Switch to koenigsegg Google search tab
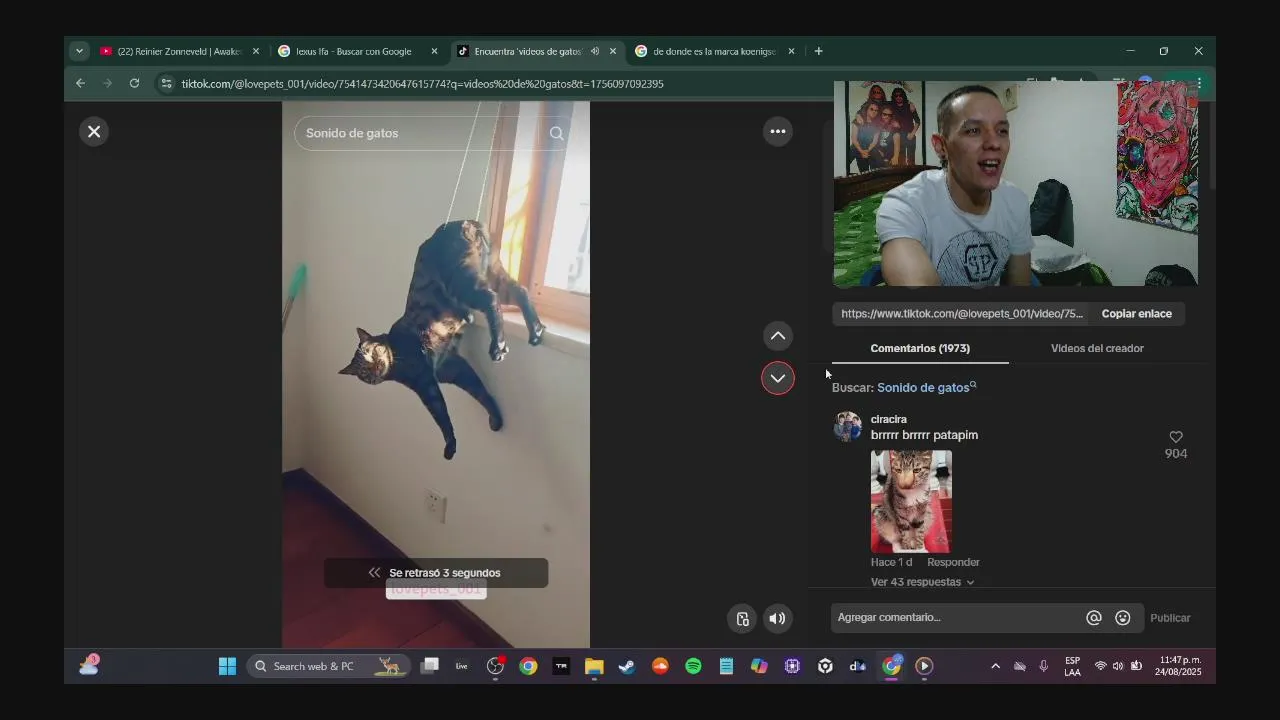 click(x=714, y=51)
